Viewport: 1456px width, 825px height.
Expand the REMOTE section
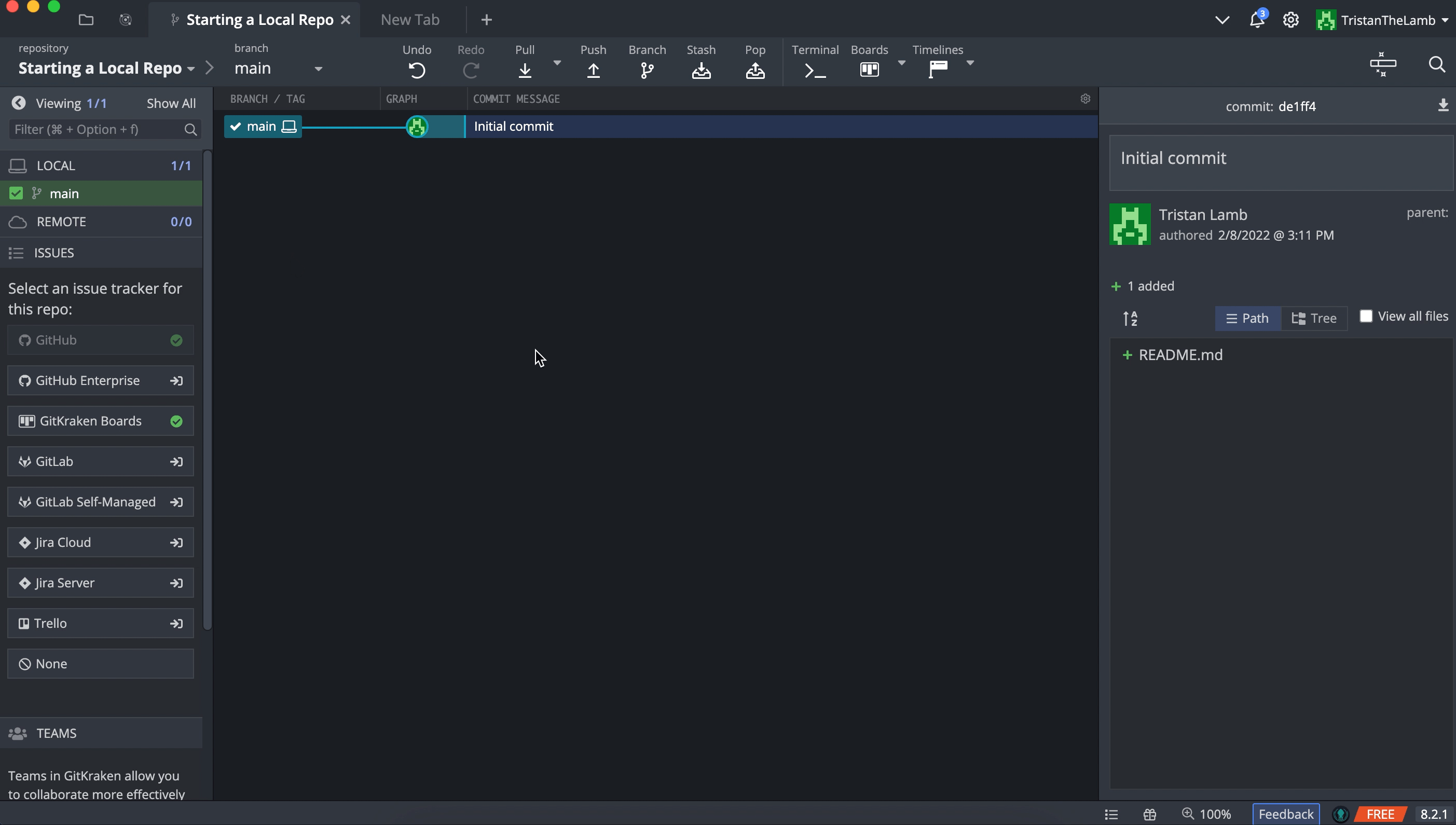(x=101, y=222)
